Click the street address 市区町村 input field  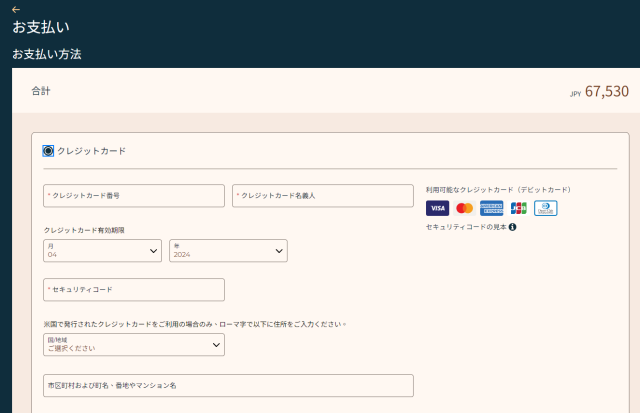point(228,385)
